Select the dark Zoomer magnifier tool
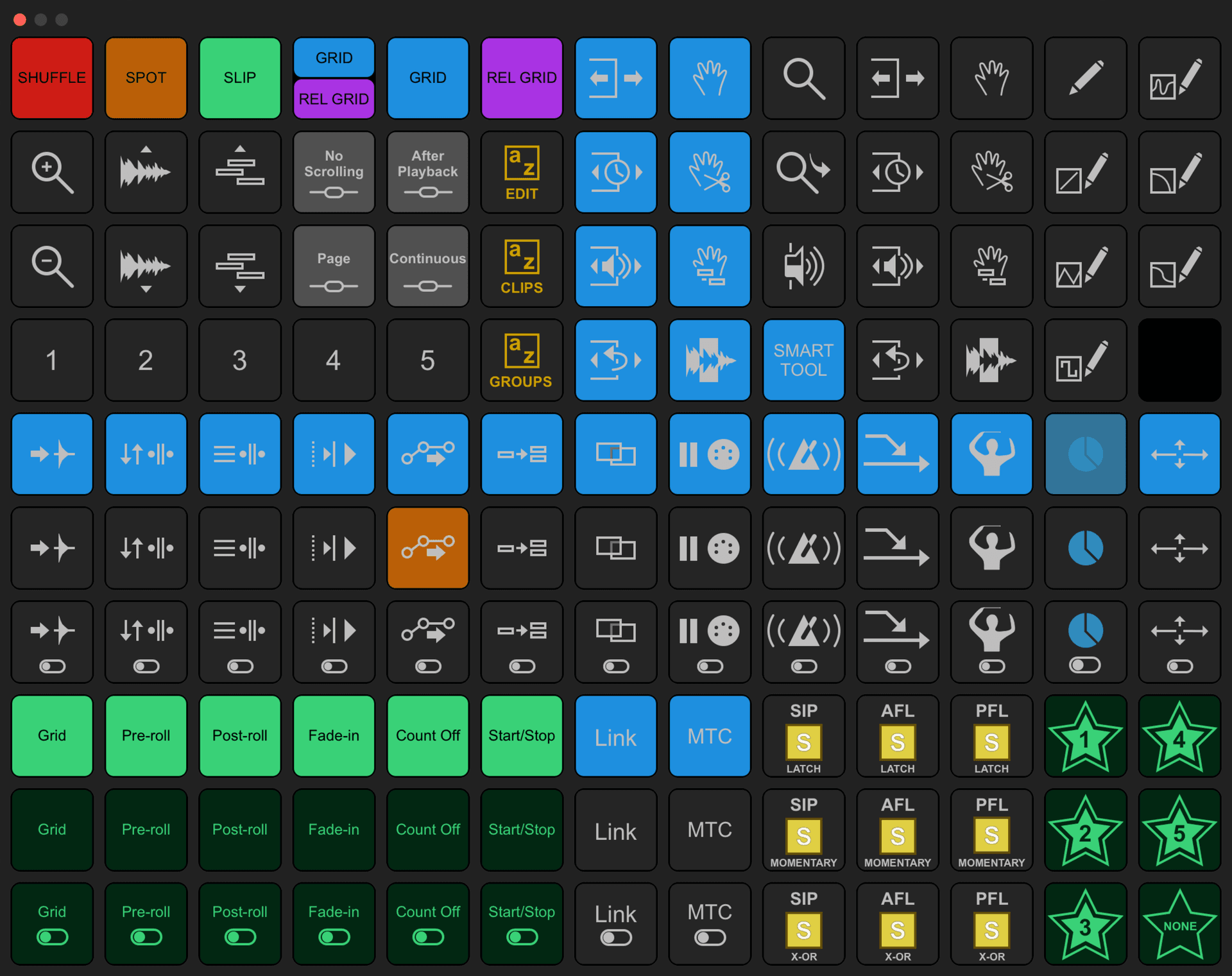 pos(803,78)
